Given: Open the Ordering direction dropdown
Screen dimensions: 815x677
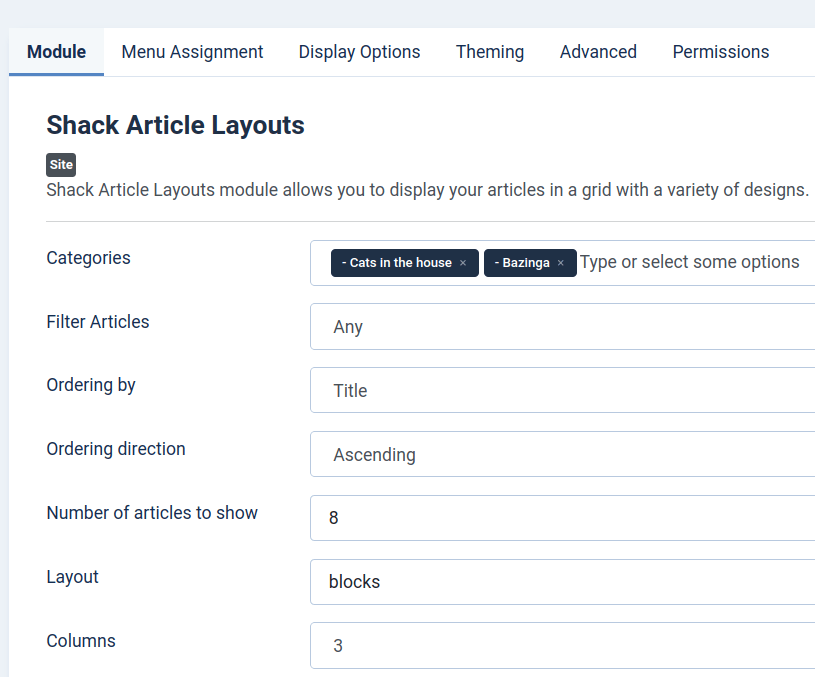Looking at the screenshot, I should click(x=562, y=454).
